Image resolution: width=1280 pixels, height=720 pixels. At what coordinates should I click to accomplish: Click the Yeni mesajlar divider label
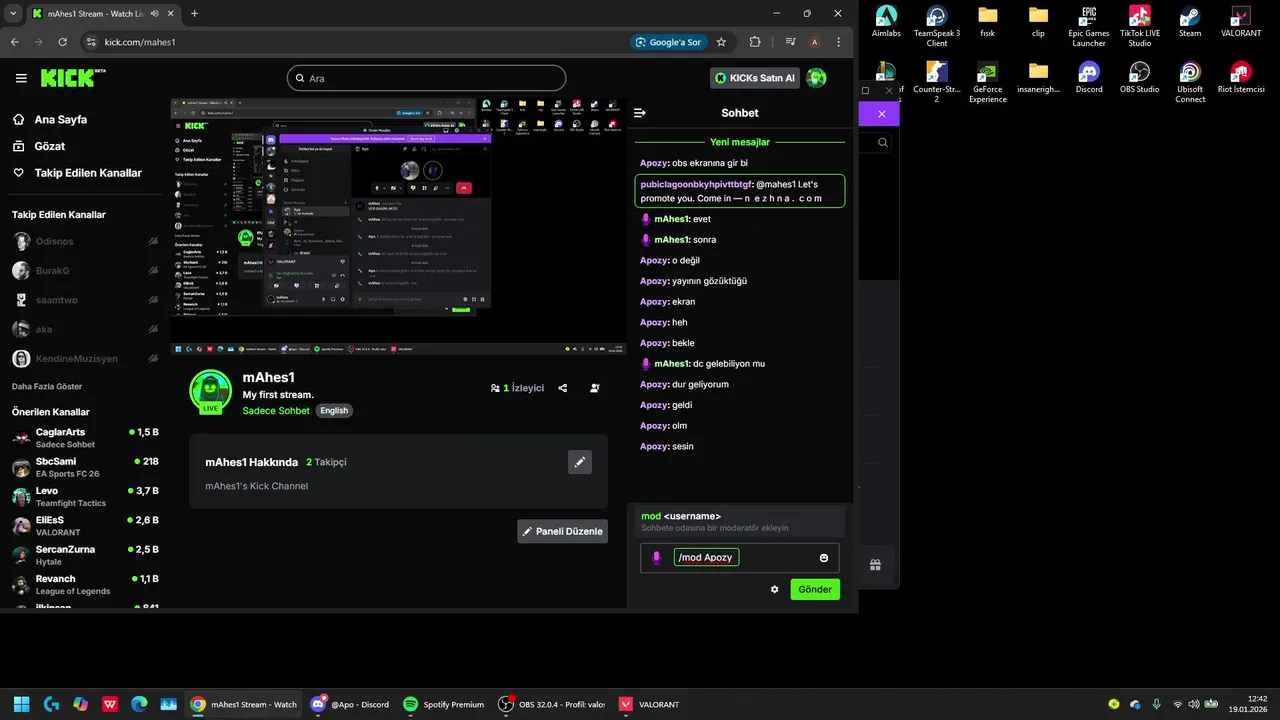(740, 142)
